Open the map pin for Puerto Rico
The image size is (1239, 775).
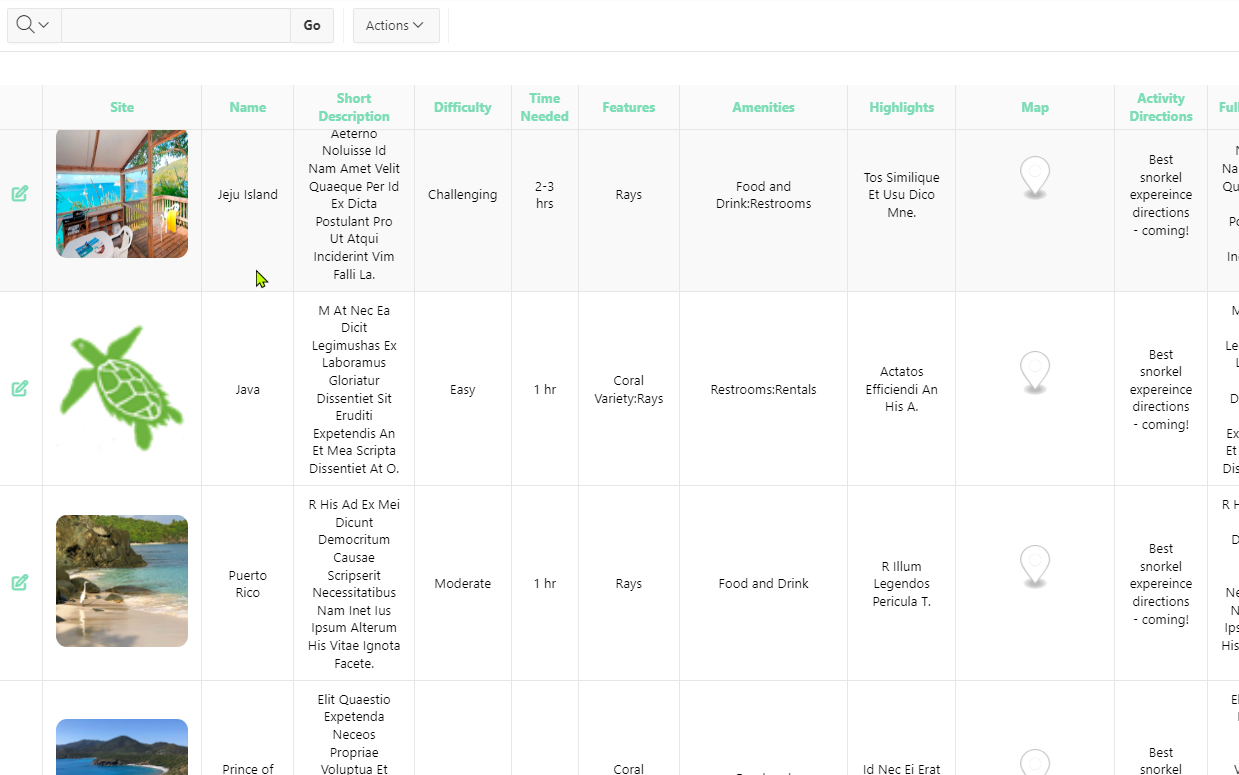click(1035, 566)
